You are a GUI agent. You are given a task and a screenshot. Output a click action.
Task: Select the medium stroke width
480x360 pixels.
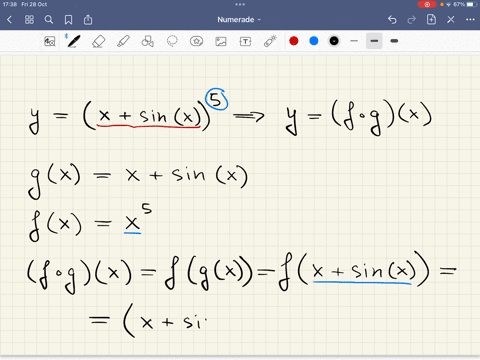click(x=374, y=41)
